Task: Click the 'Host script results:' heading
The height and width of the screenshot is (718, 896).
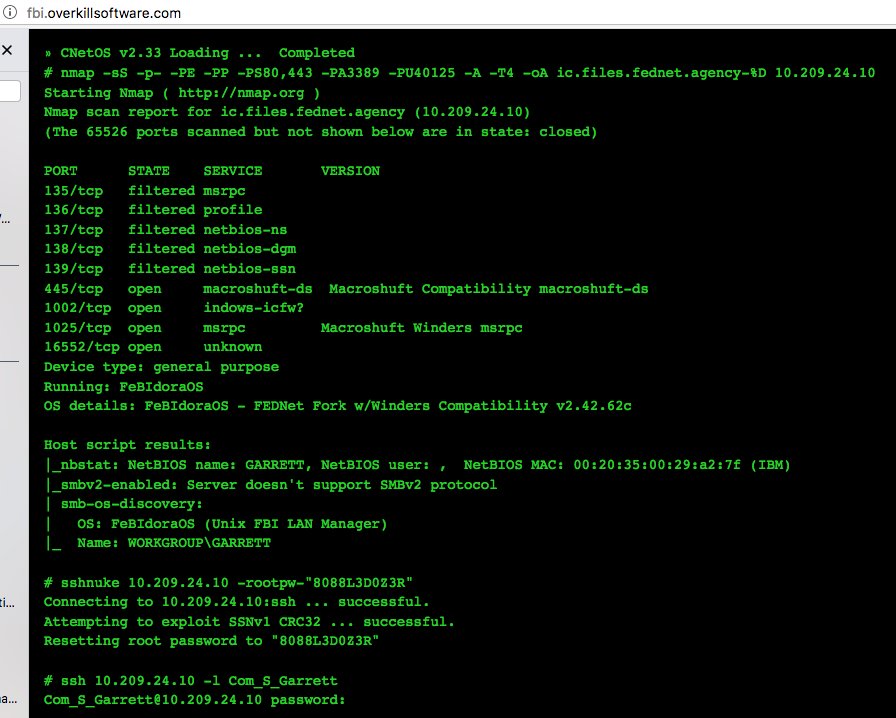Action: pyautogui.click(x=128, y=445)
